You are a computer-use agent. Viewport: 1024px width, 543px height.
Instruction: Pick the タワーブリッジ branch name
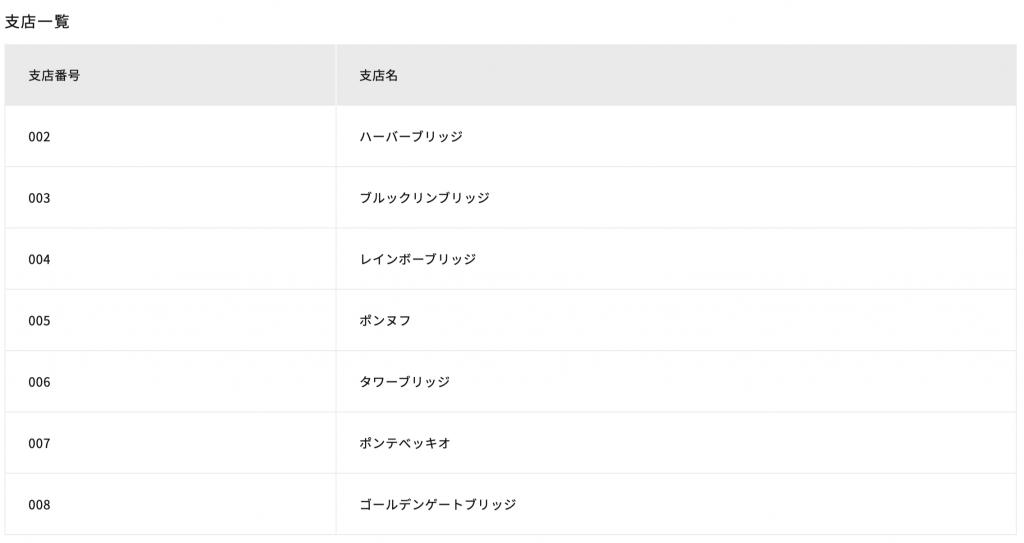[404, 382]
